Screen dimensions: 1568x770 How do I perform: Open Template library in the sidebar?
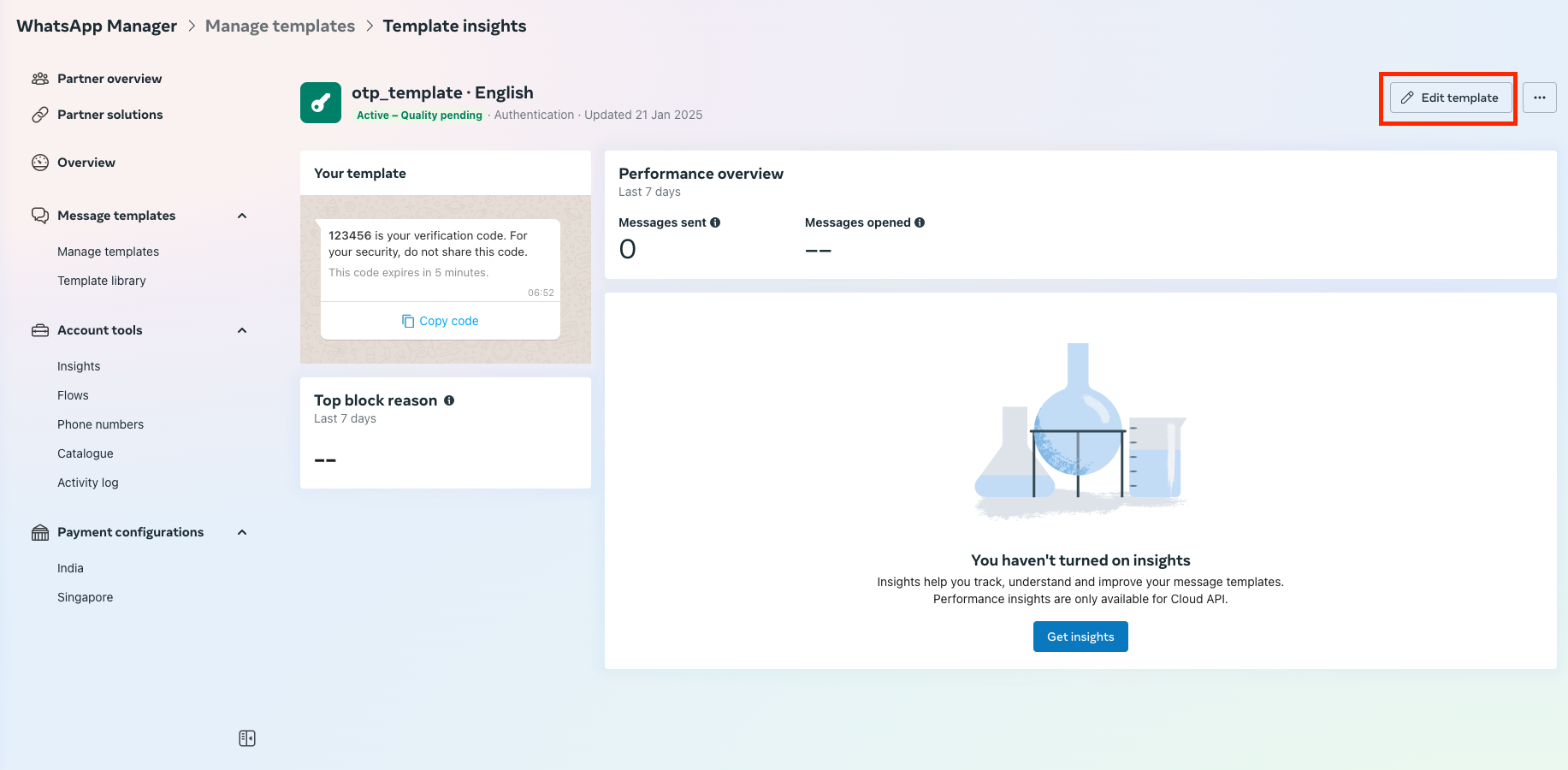[101, 281]
